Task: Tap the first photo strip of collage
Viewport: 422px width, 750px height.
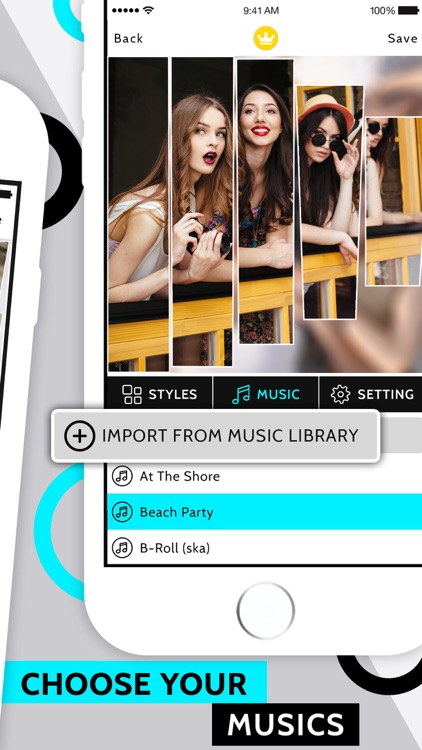Action: coord(139,214)
